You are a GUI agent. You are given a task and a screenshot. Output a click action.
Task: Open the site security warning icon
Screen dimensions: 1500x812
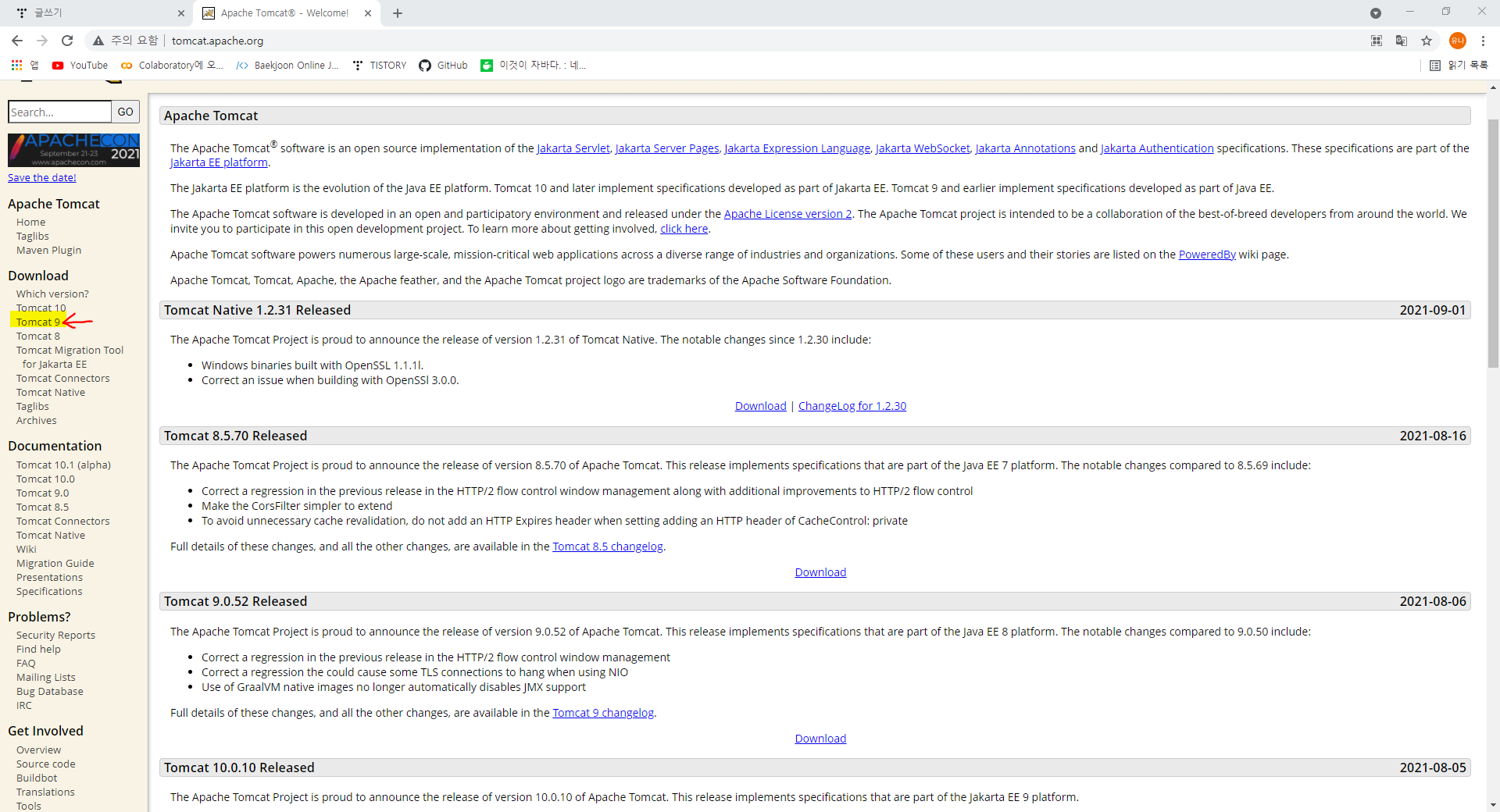(98, 41)
